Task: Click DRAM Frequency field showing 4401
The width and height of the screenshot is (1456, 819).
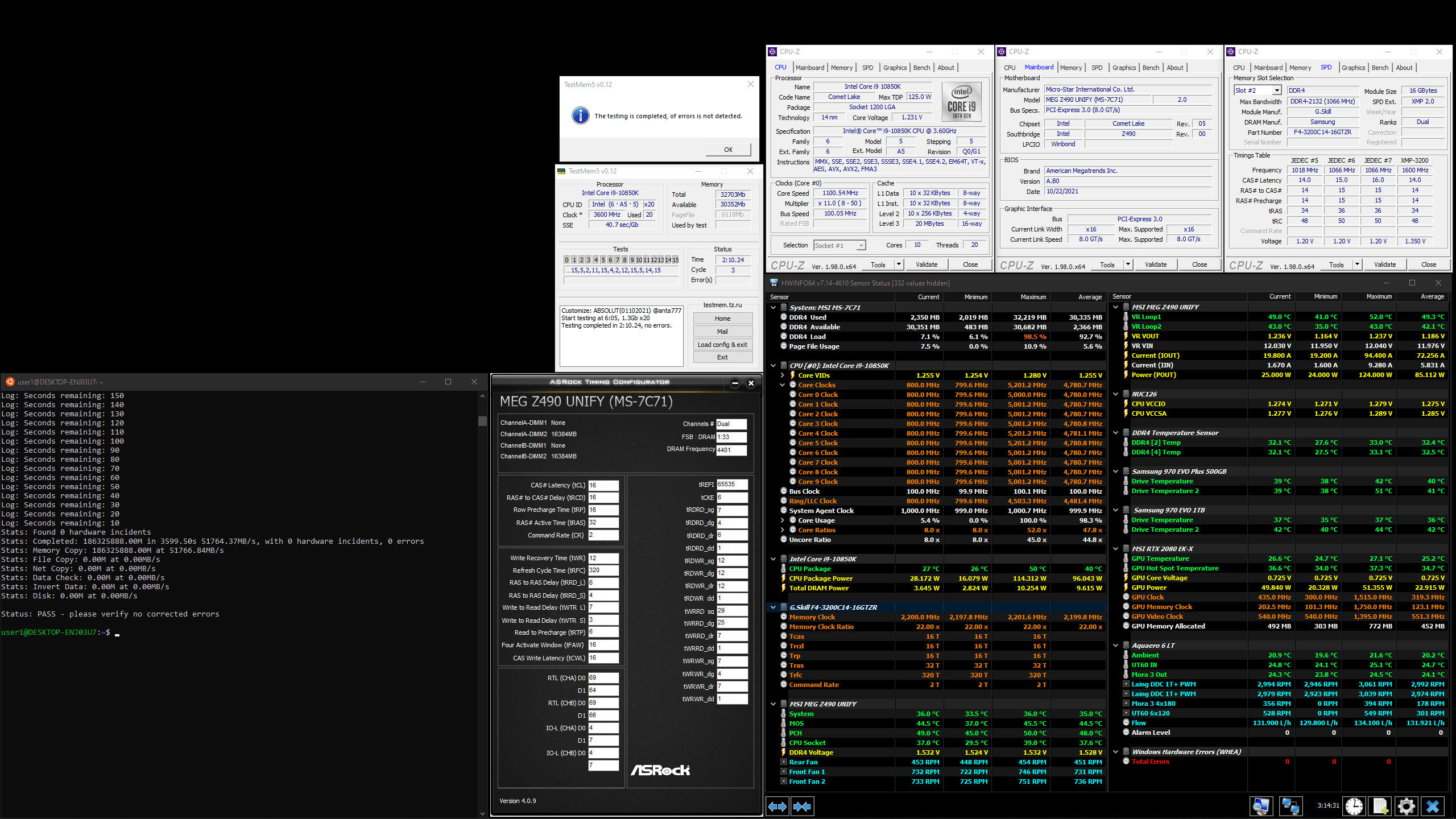Action: (731, 450)
